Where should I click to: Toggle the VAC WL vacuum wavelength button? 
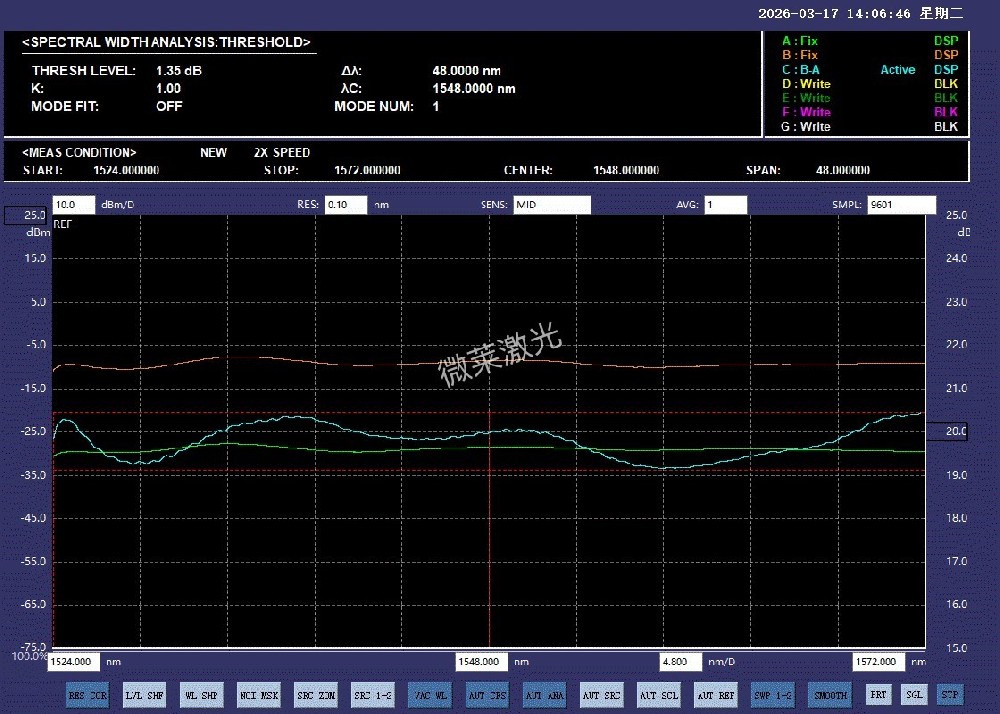tap(430, 695)
